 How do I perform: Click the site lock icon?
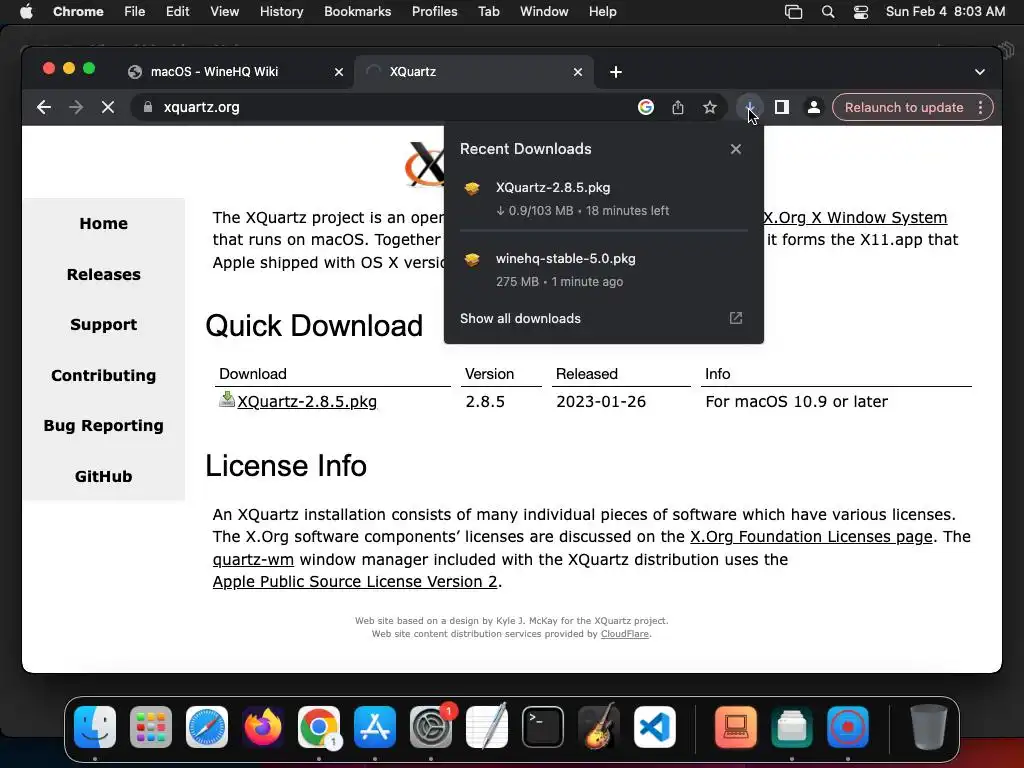pyautogui.click(x=148, y=107)
